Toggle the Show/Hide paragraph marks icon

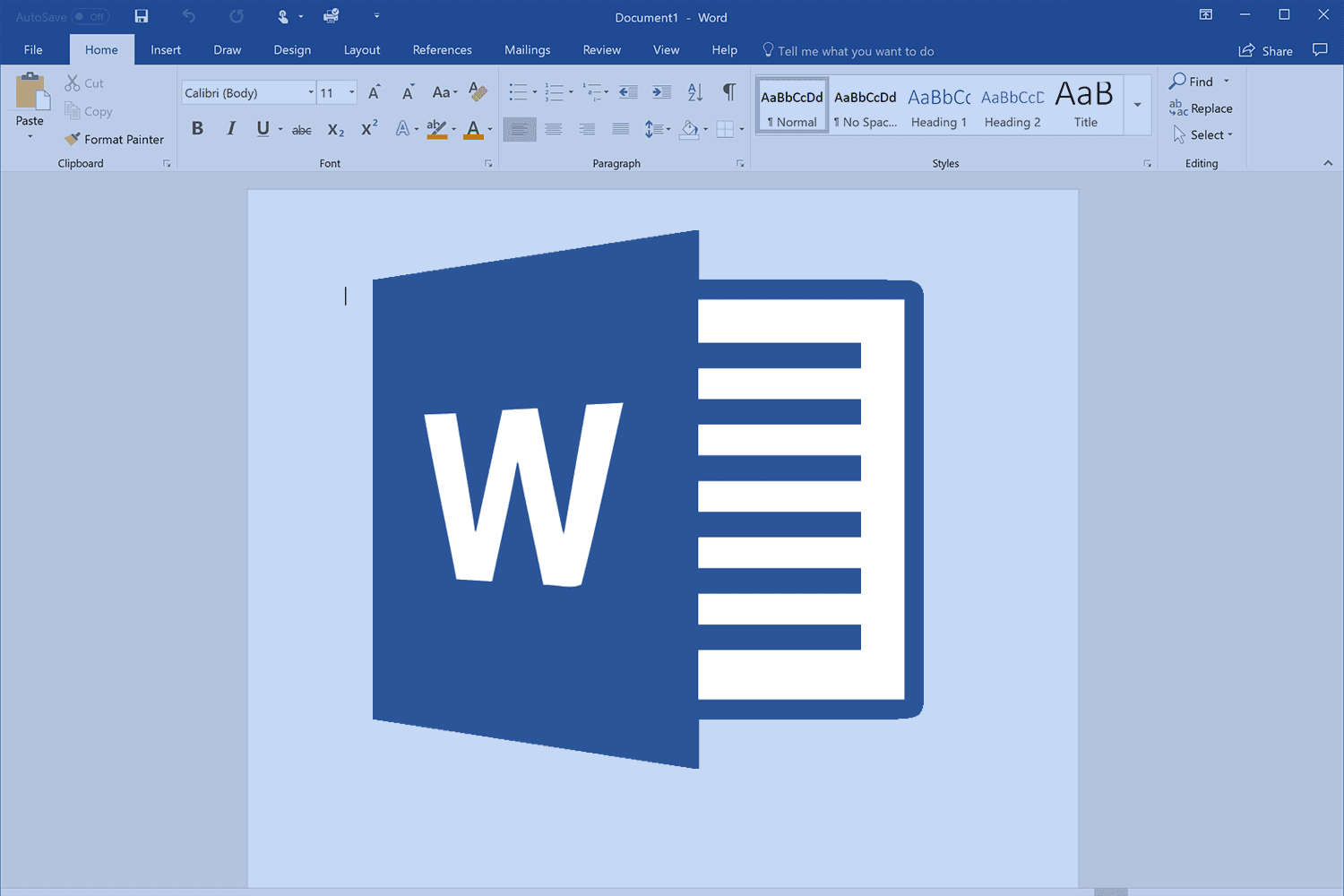pyautogui.click(x=728, y=91)
